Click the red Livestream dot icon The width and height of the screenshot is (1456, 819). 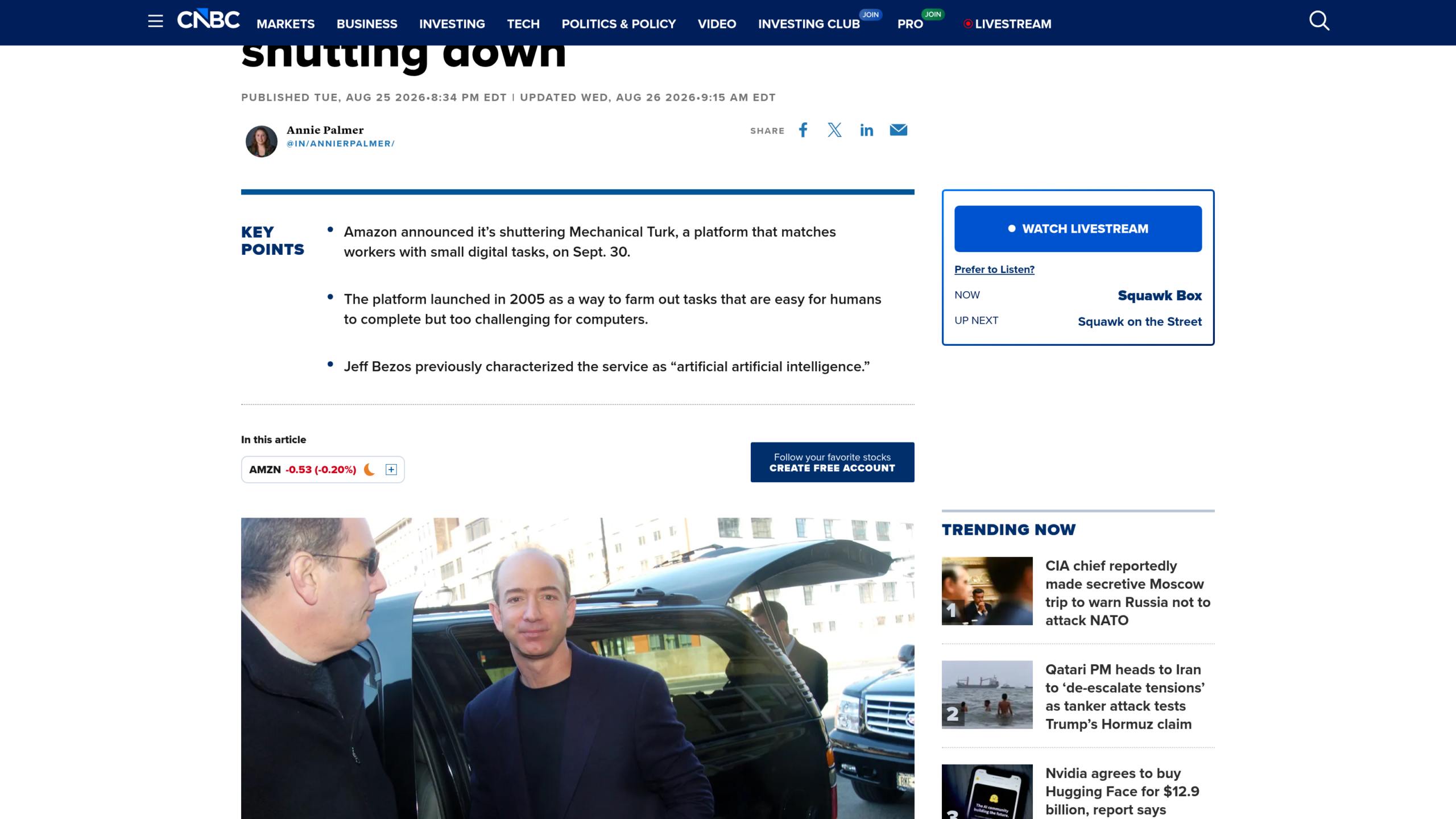pos(967,24)
